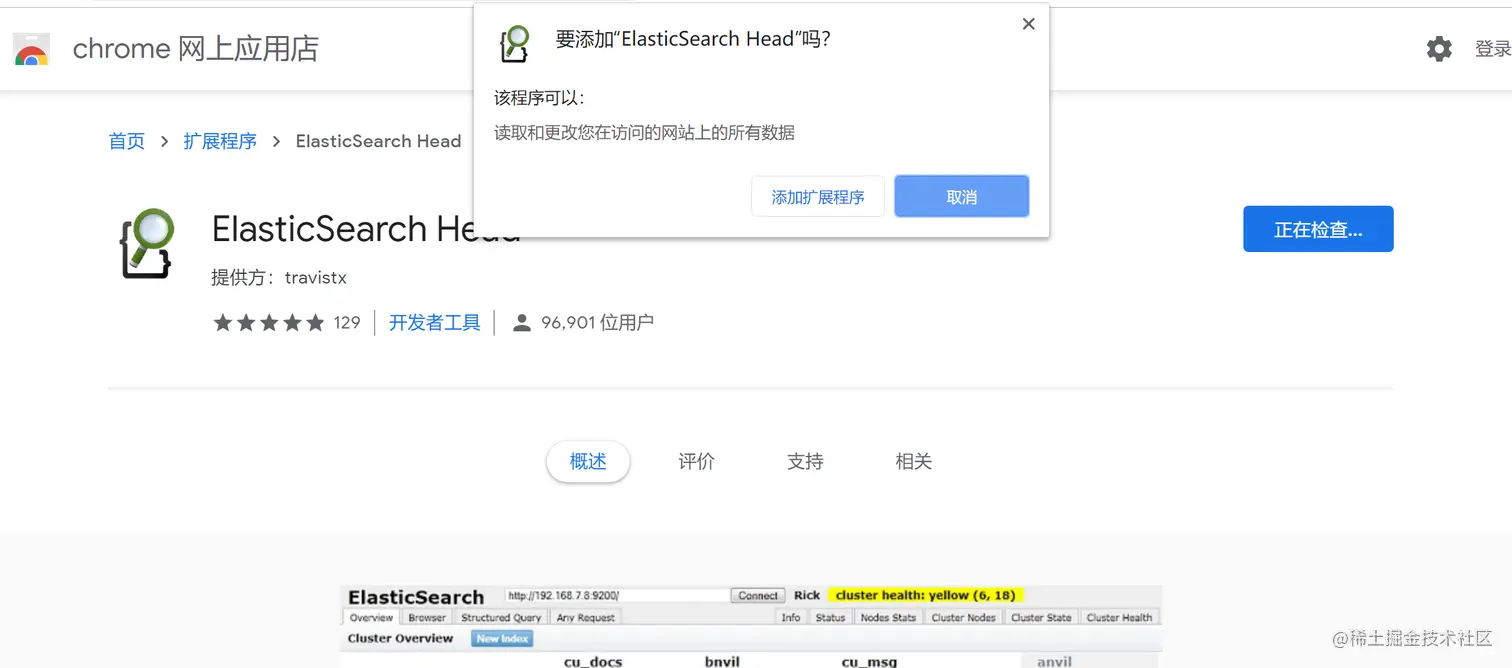Click the ElasticSearch Head breadcrumb text
This screenshot has width=1512, height=668.
(x=378, y=141)
